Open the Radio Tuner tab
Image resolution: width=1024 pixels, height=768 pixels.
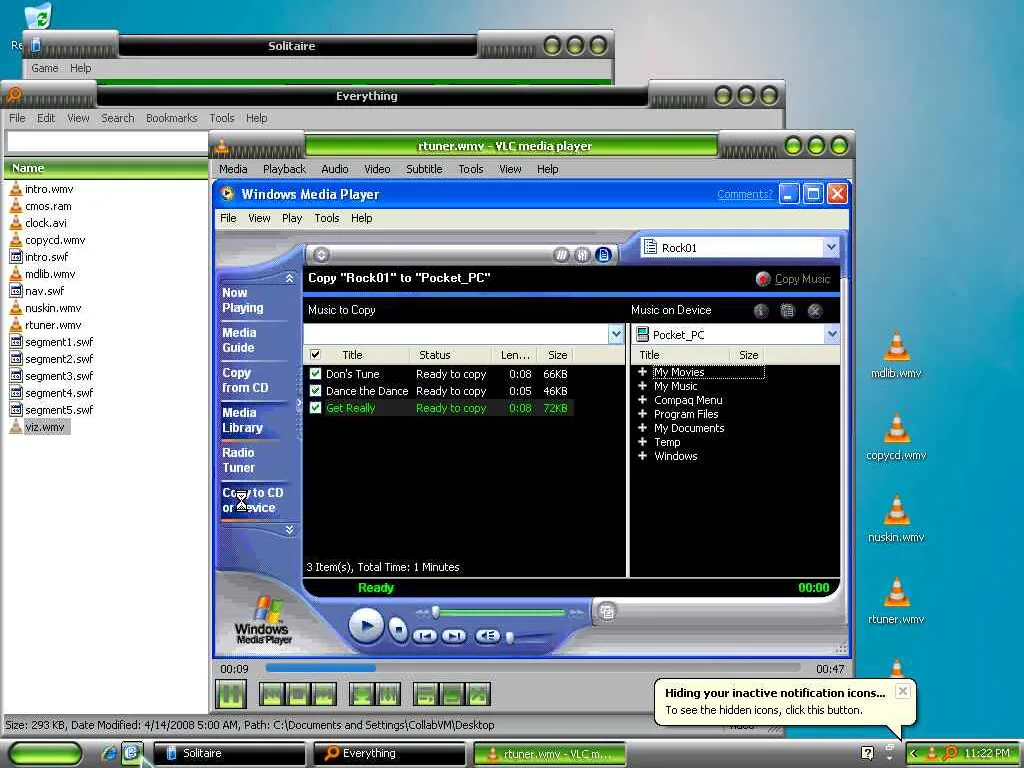coord(238,460)
